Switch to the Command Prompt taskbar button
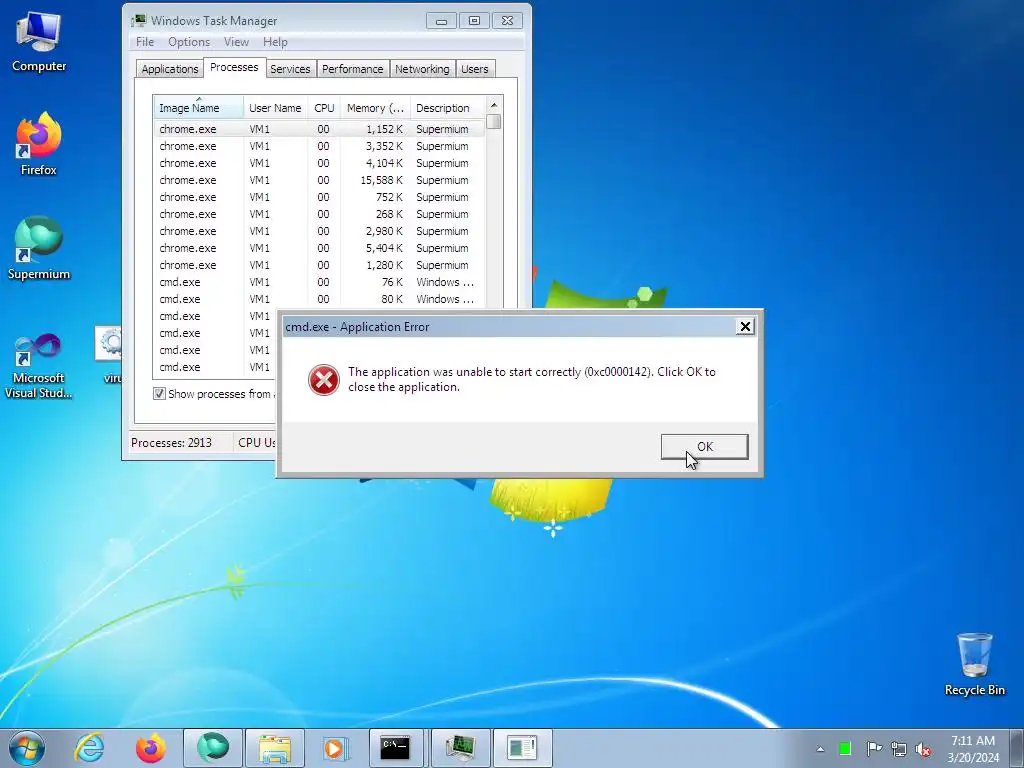 pos(396,748)
